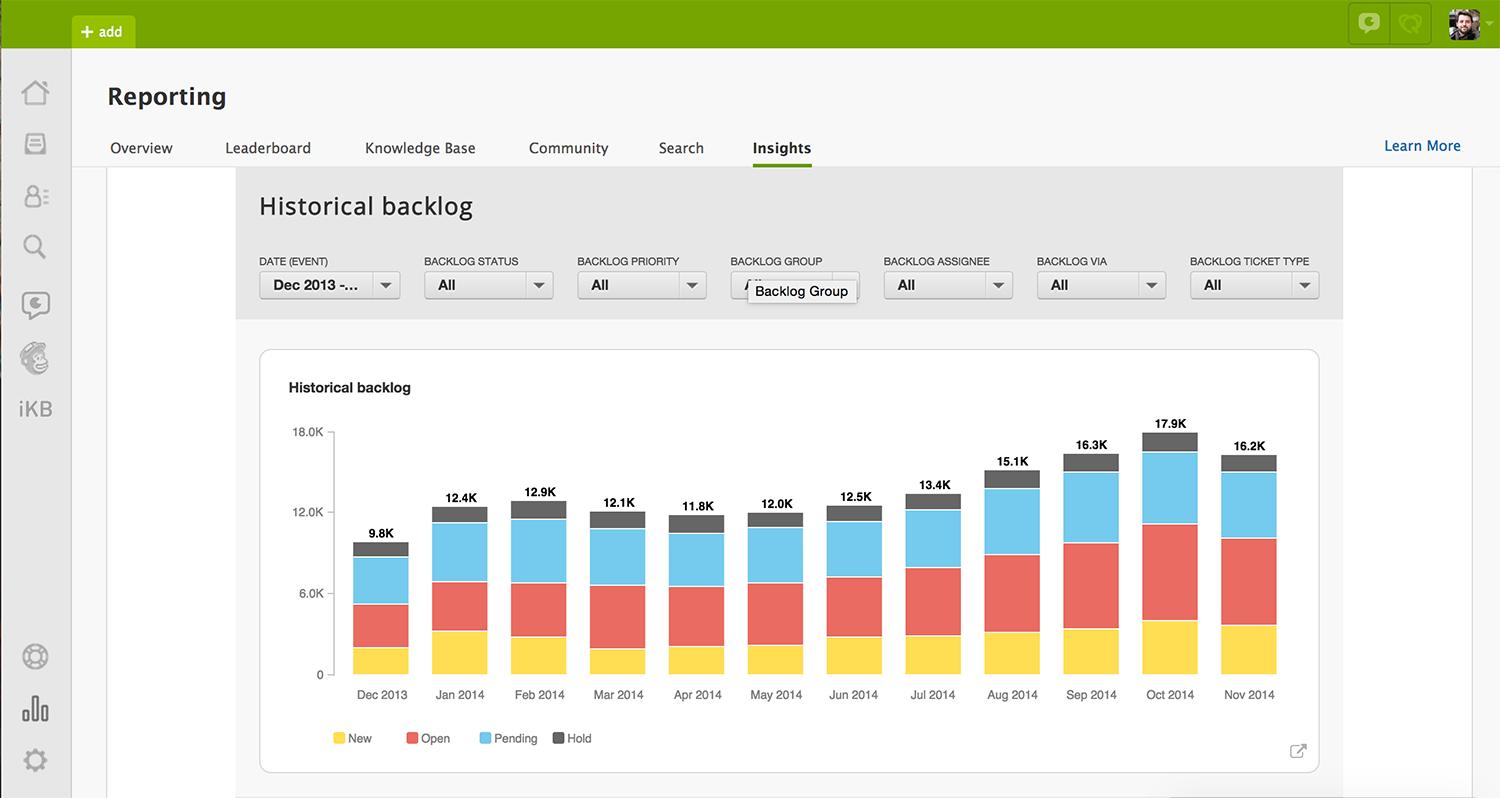Click the red Open segment of Oct 2014 bar
This screenshot has width=1500, height=798.
(1170, 572)
